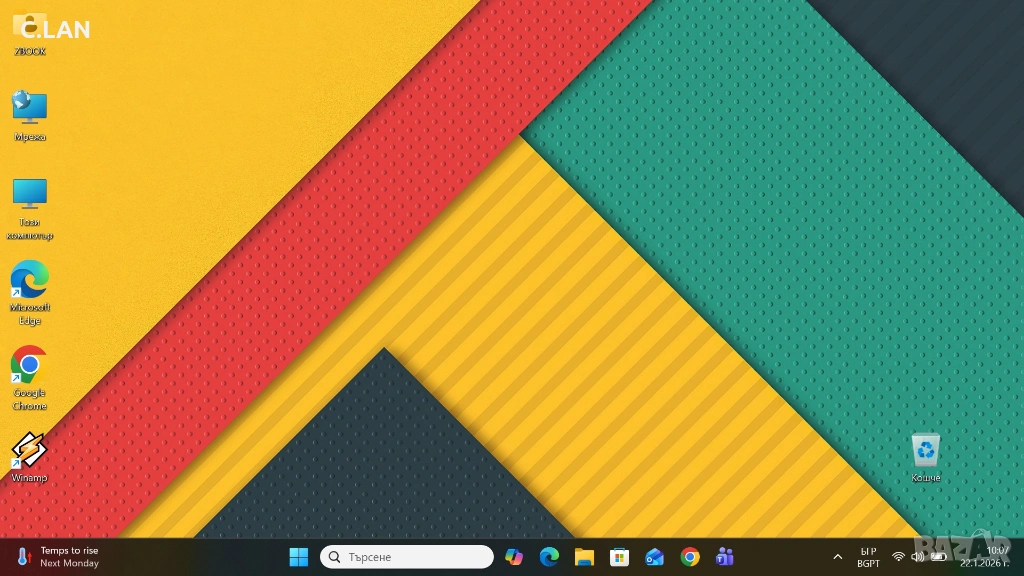Open the Temps to rise weather widget
This screenshot has width=1024, height=576.
tap(58, 557)
